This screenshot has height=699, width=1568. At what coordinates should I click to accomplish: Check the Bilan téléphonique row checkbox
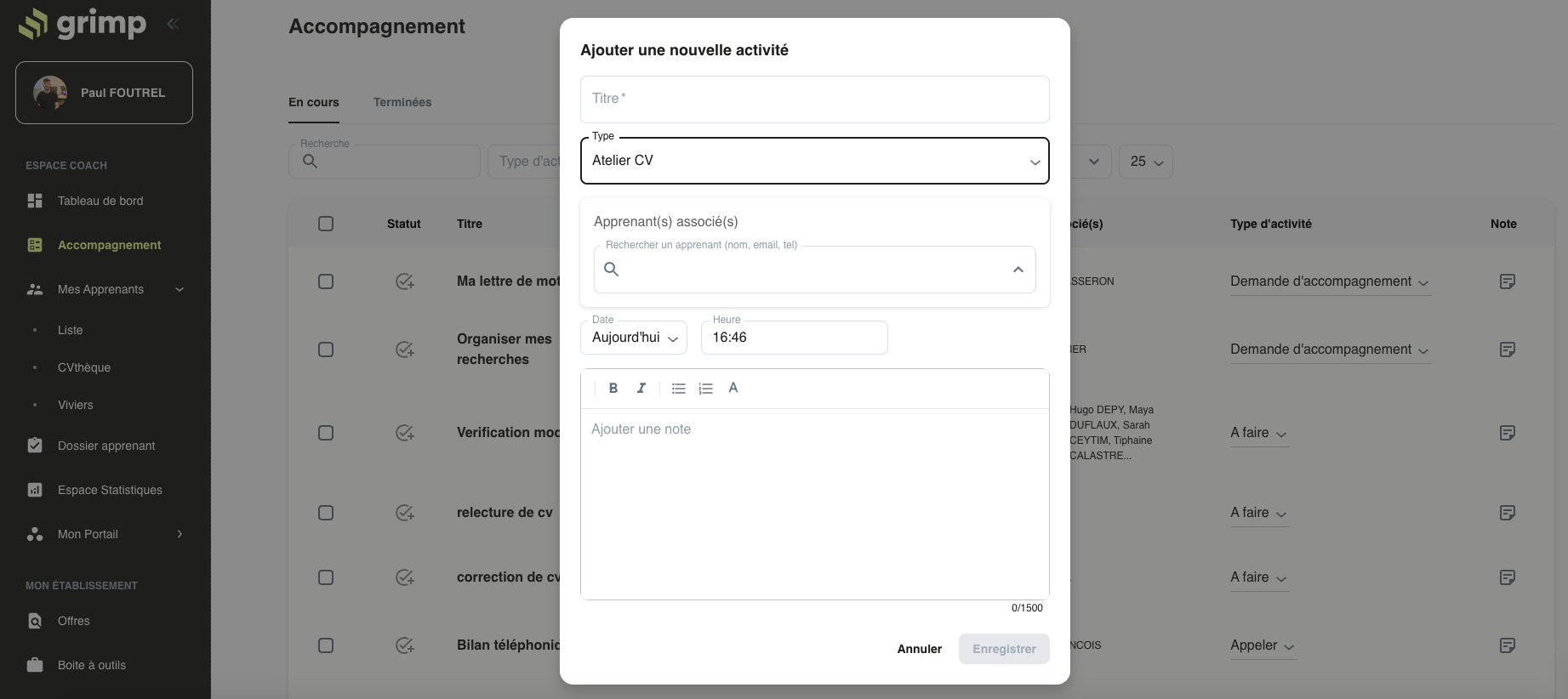click(326, 645)
